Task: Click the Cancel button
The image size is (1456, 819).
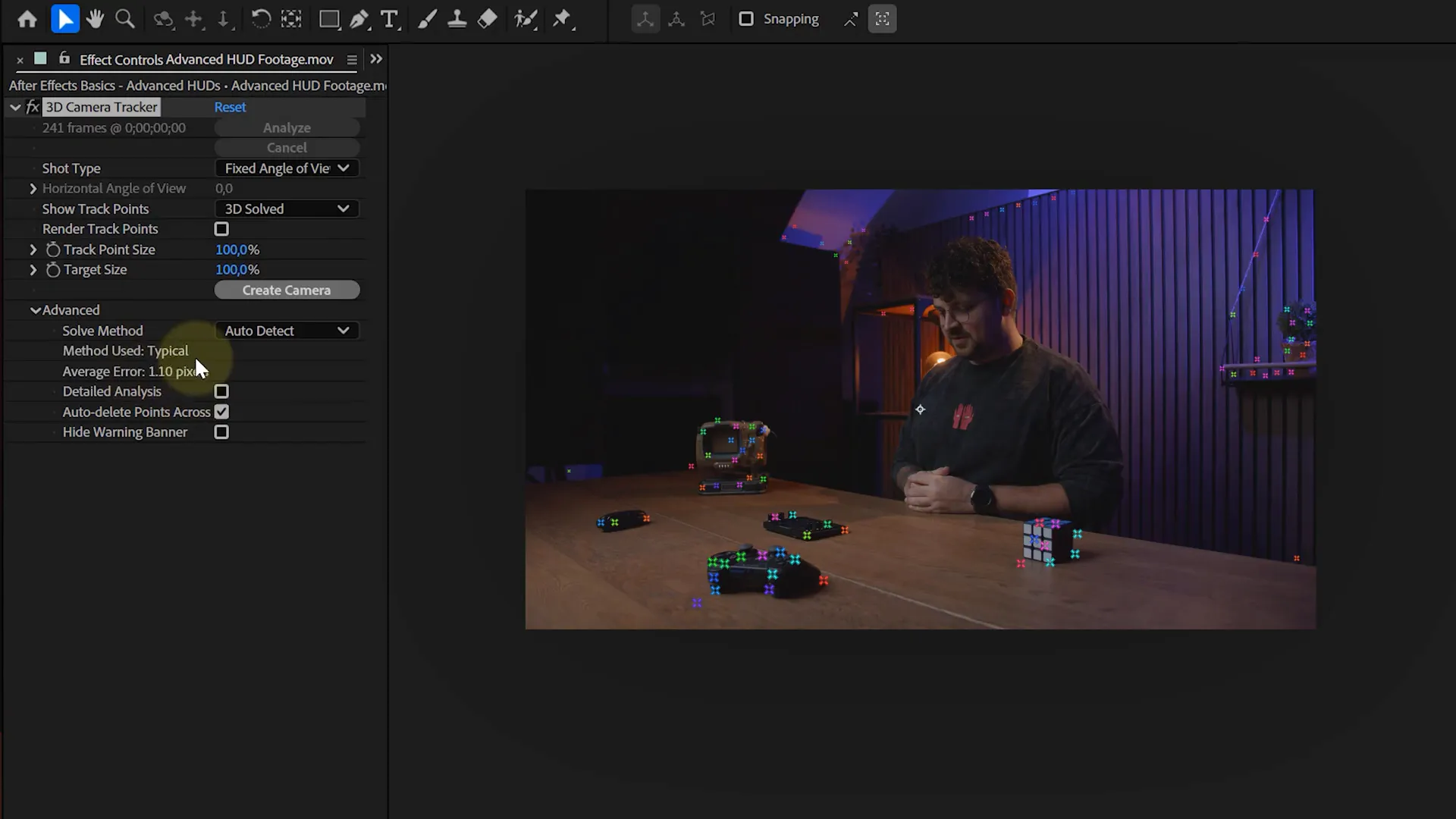Action: [287, 147]
